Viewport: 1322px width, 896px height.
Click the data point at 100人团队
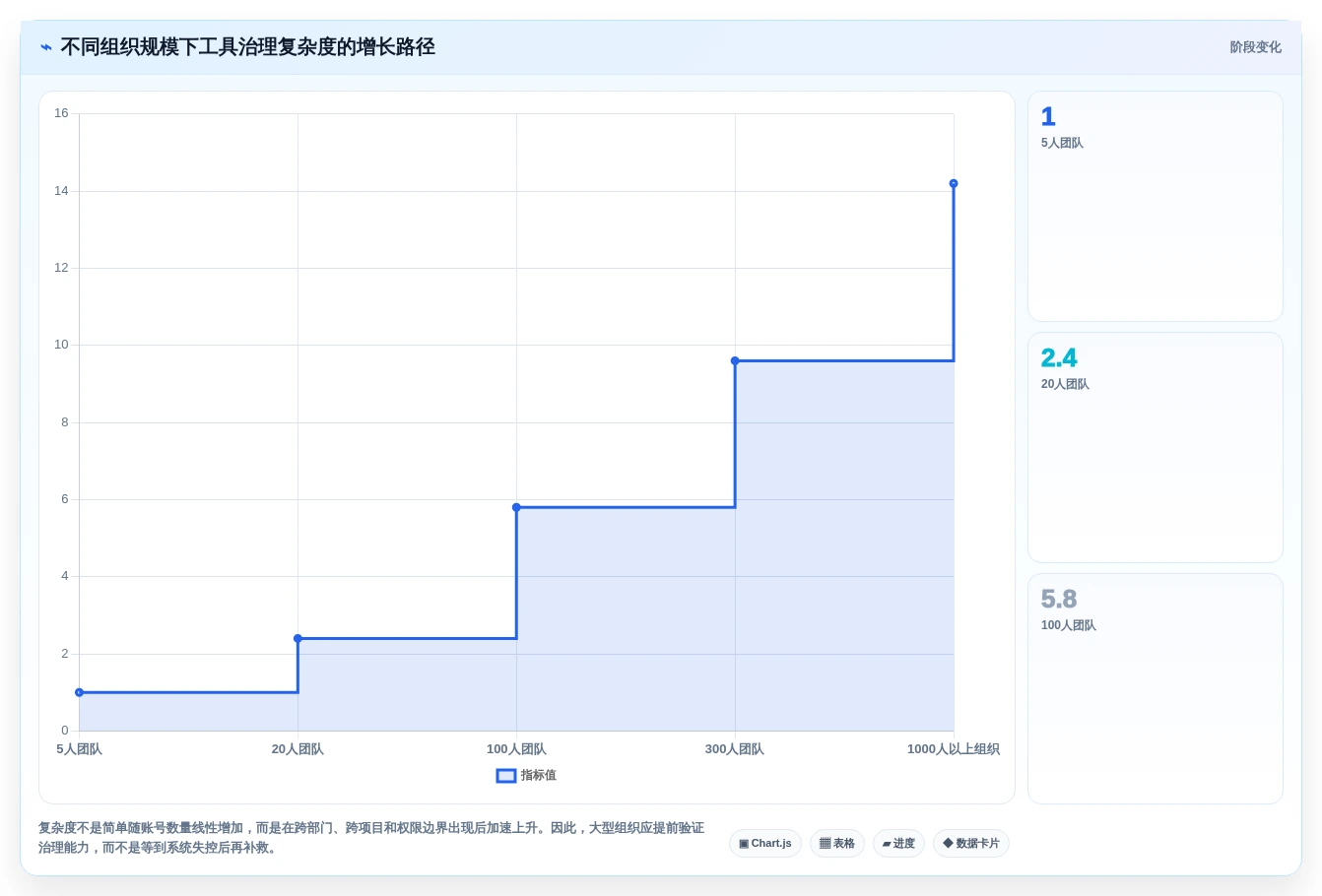[516, 507]
